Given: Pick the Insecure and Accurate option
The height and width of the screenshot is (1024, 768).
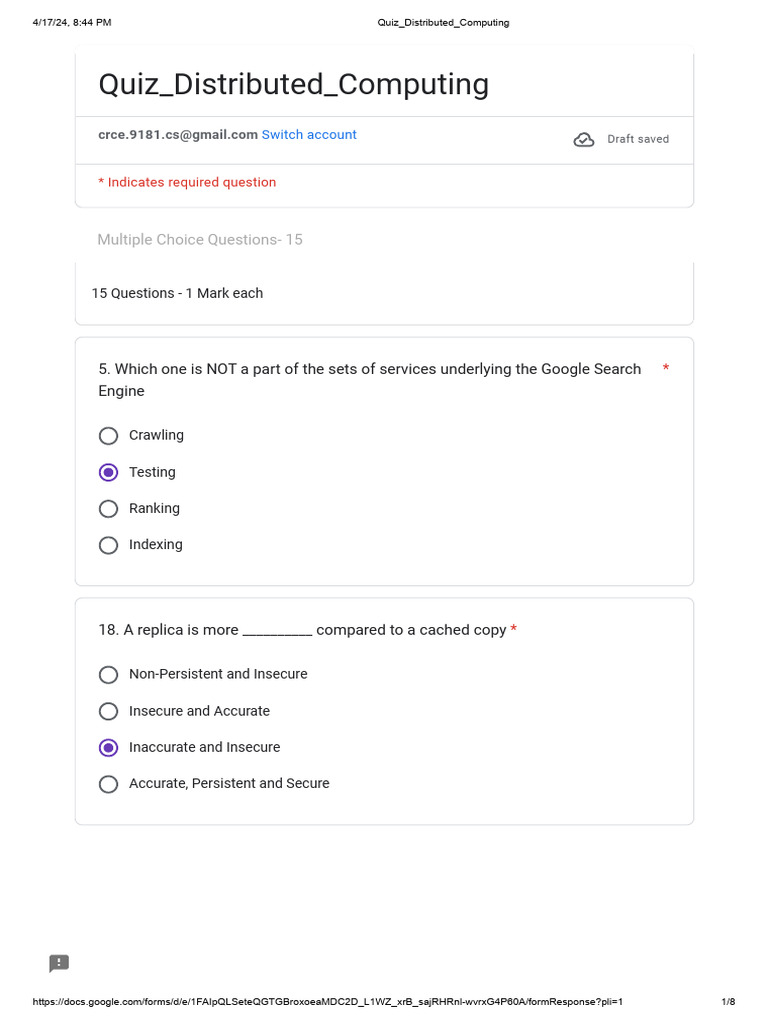Looking at the screenshot, I should [x=109, y=711].
